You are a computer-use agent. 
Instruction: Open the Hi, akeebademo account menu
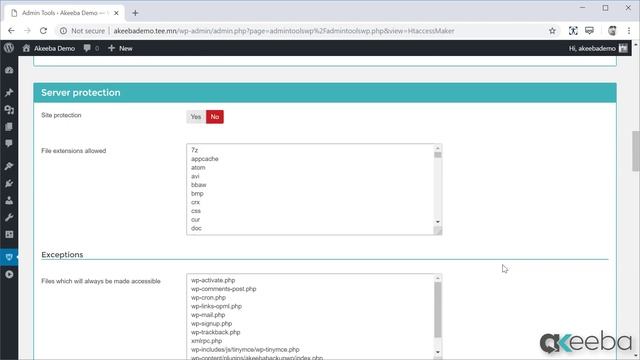pyautogui.click(x=598, y=48)
